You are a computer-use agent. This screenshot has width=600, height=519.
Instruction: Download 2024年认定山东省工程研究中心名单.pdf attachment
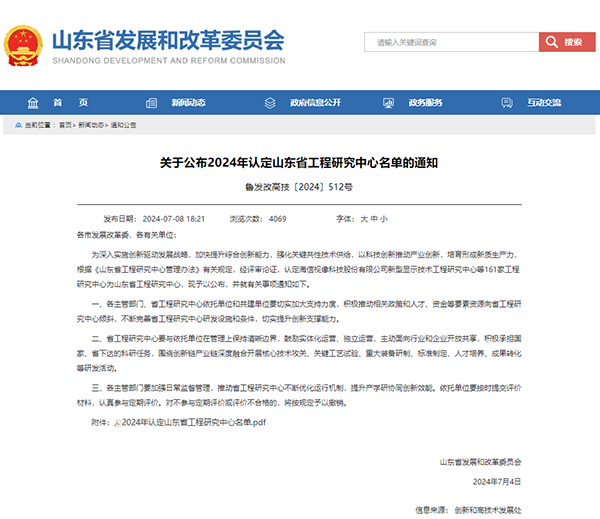pyautogui.click(x=192, y=423)
